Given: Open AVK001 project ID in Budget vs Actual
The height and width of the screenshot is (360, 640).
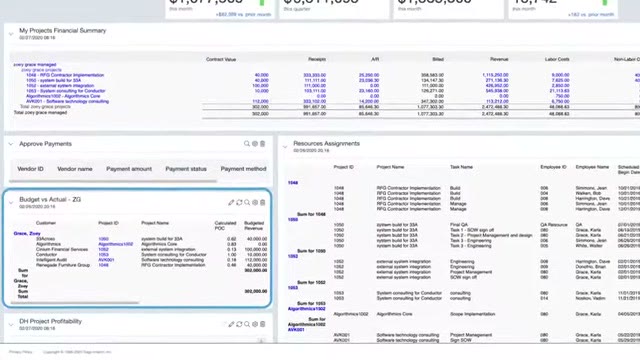Looking at the screenshot, I should (106, 260).
